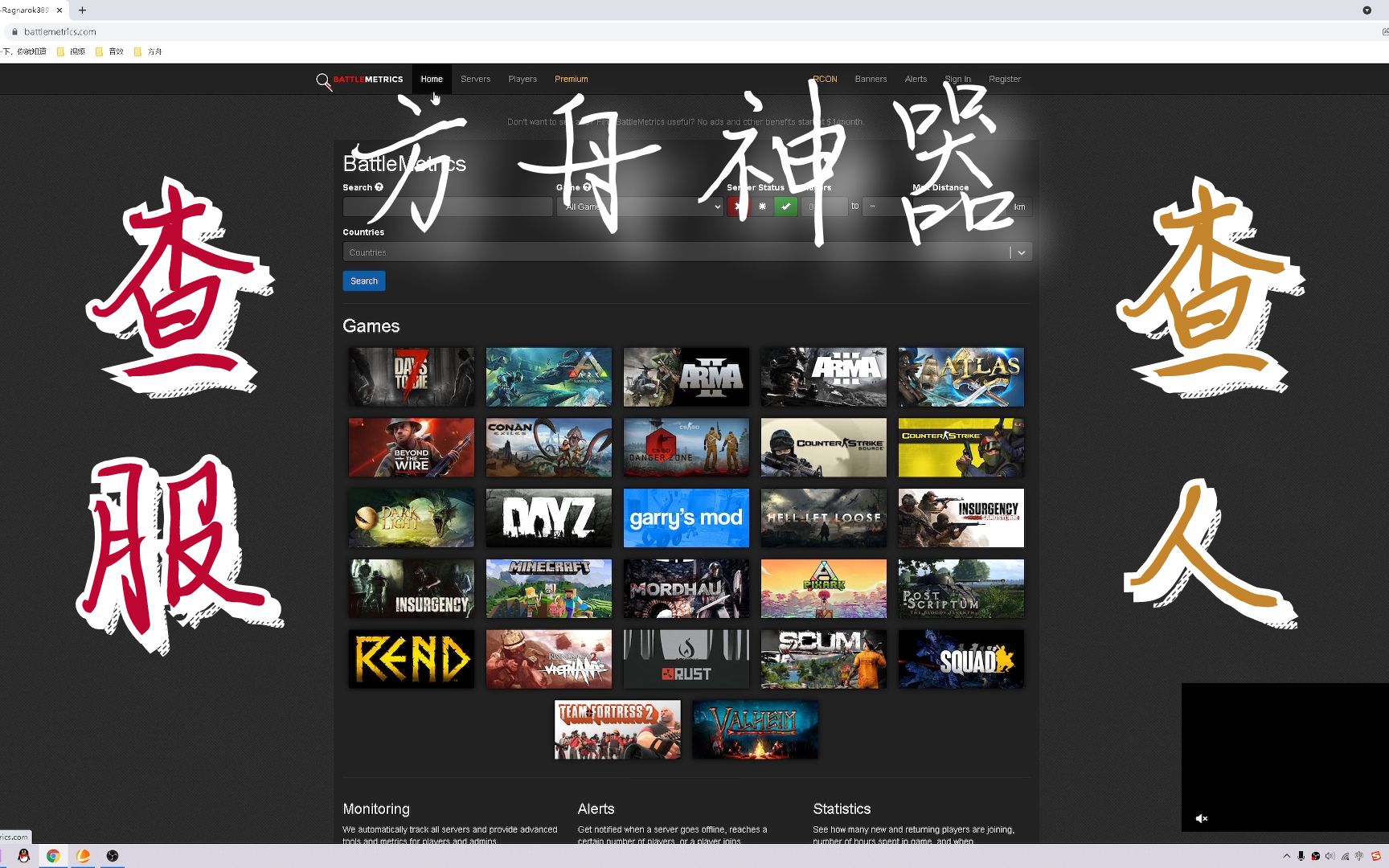This screenshot has height=868, width=1389.
Task: Unmute the video overlay speaker icon
Action: [1202, 818]
